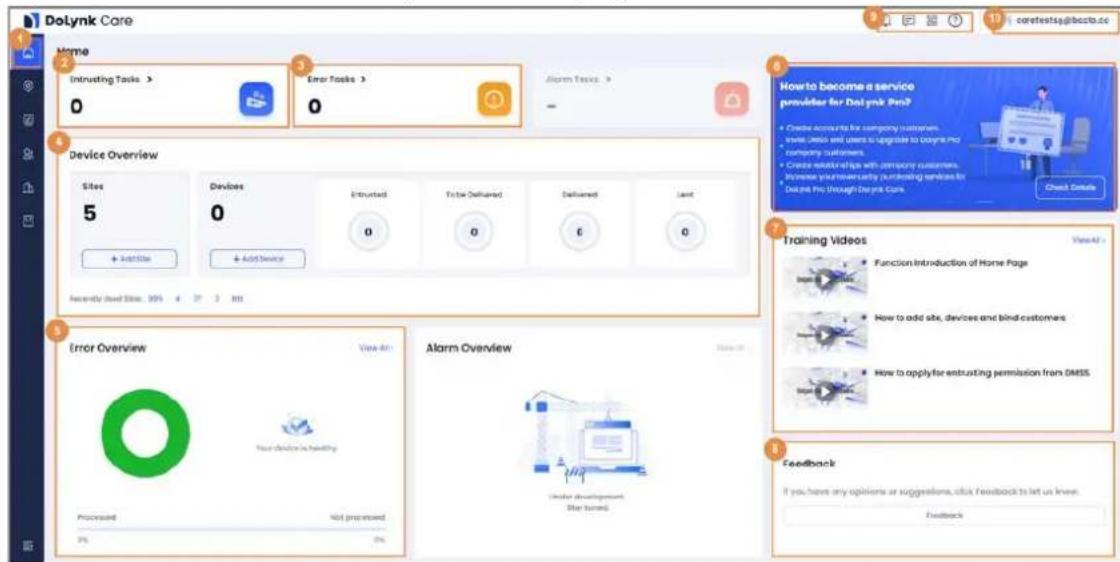Open View All in Alarm Overview
Screen dimensions: 1120x562
click(733, 348)
